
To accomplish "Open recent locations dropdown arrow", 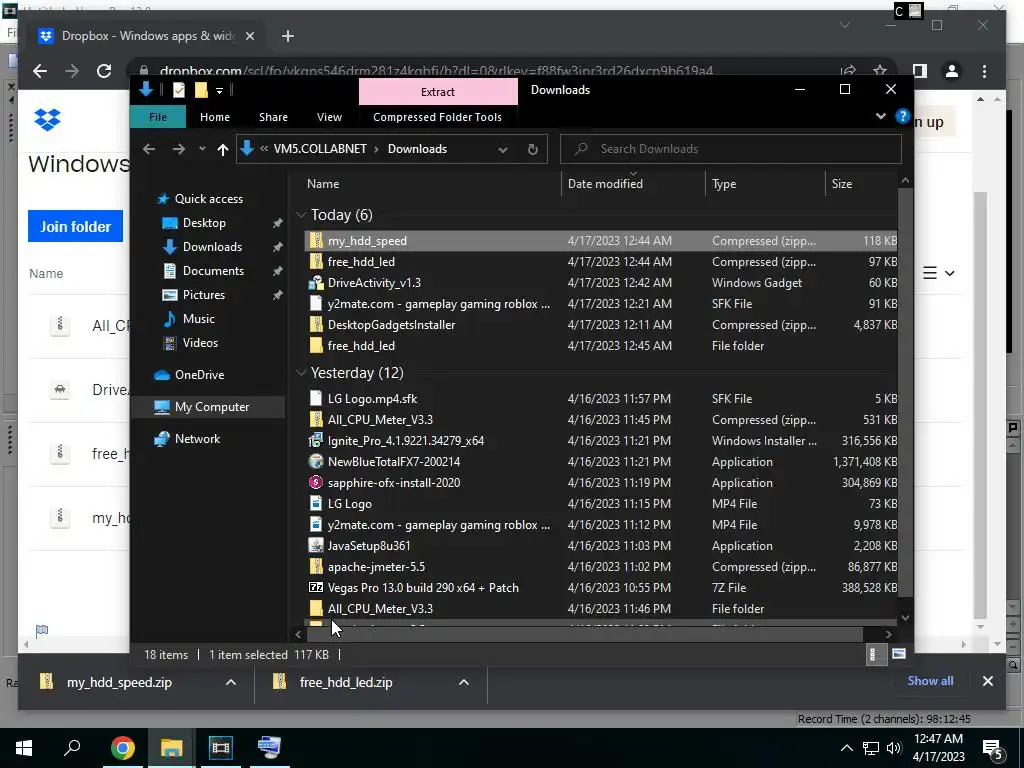I will pyautogui.click(x=202, y=149).
